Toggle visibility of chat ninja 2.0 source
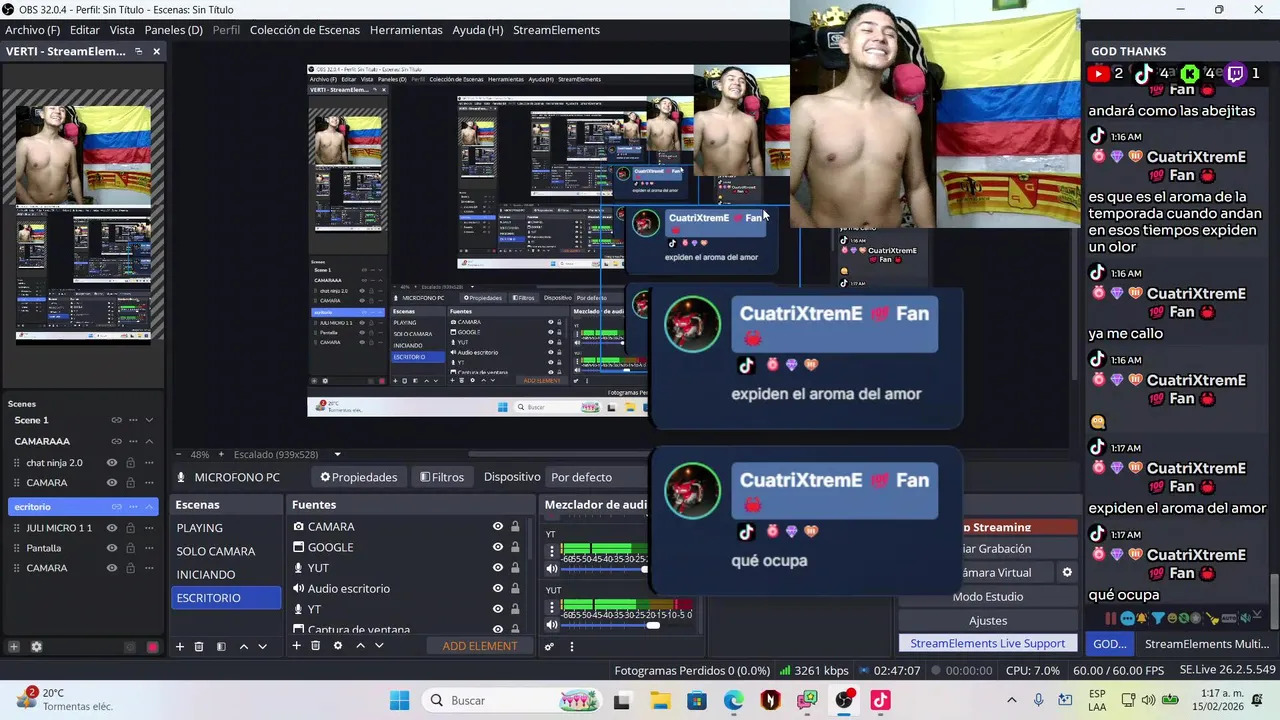Viewport: 1280px width, 720px height. (x=112, y=463)
